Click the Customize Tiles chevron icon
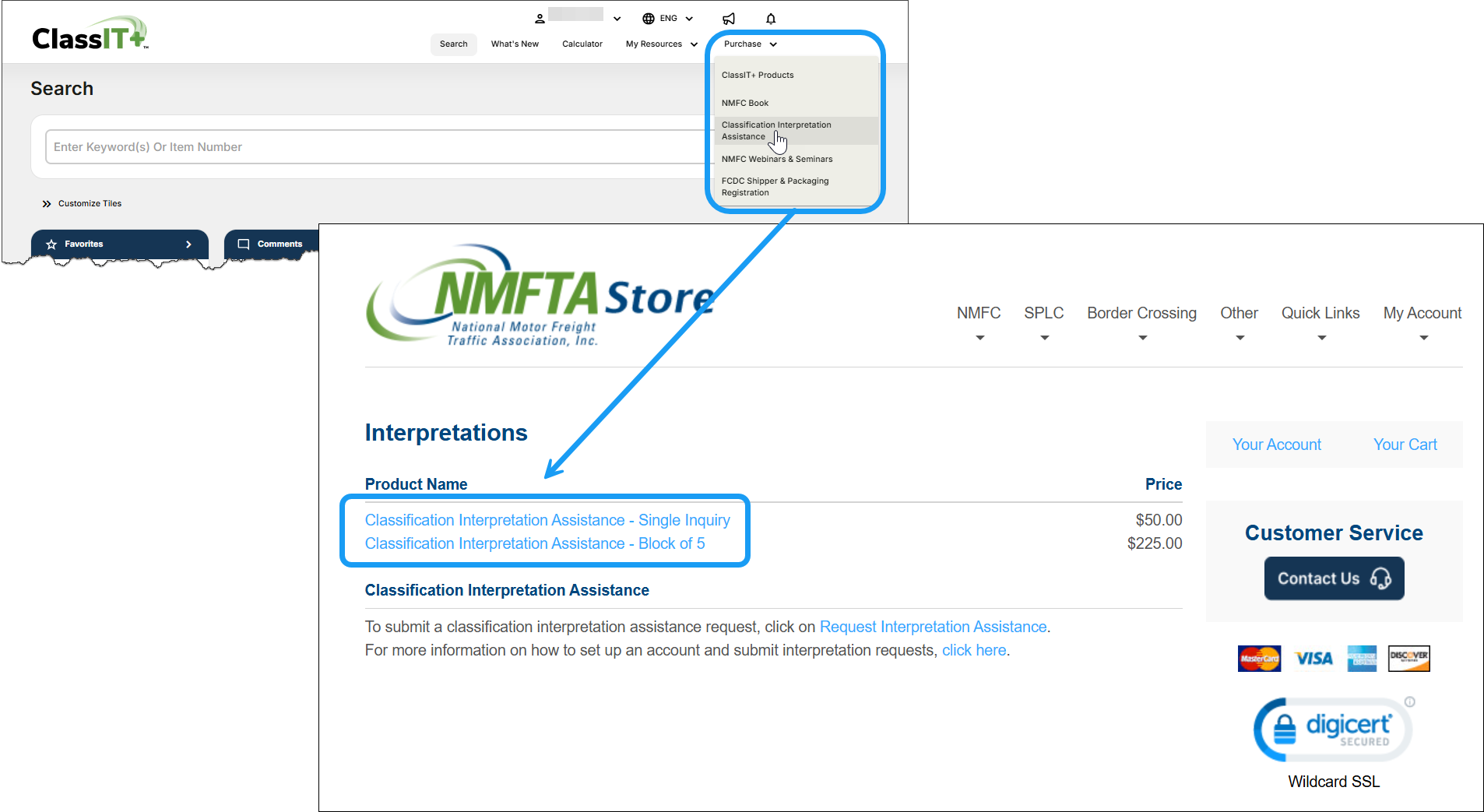The image size is (1484, 812). [47, 203]
